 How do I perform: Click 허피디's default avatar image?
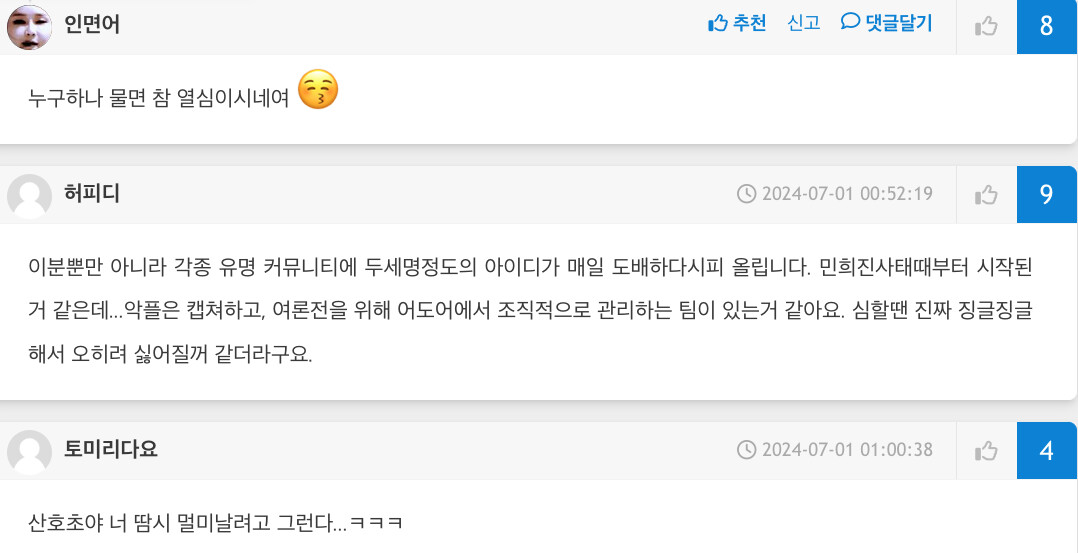point(29,195)
